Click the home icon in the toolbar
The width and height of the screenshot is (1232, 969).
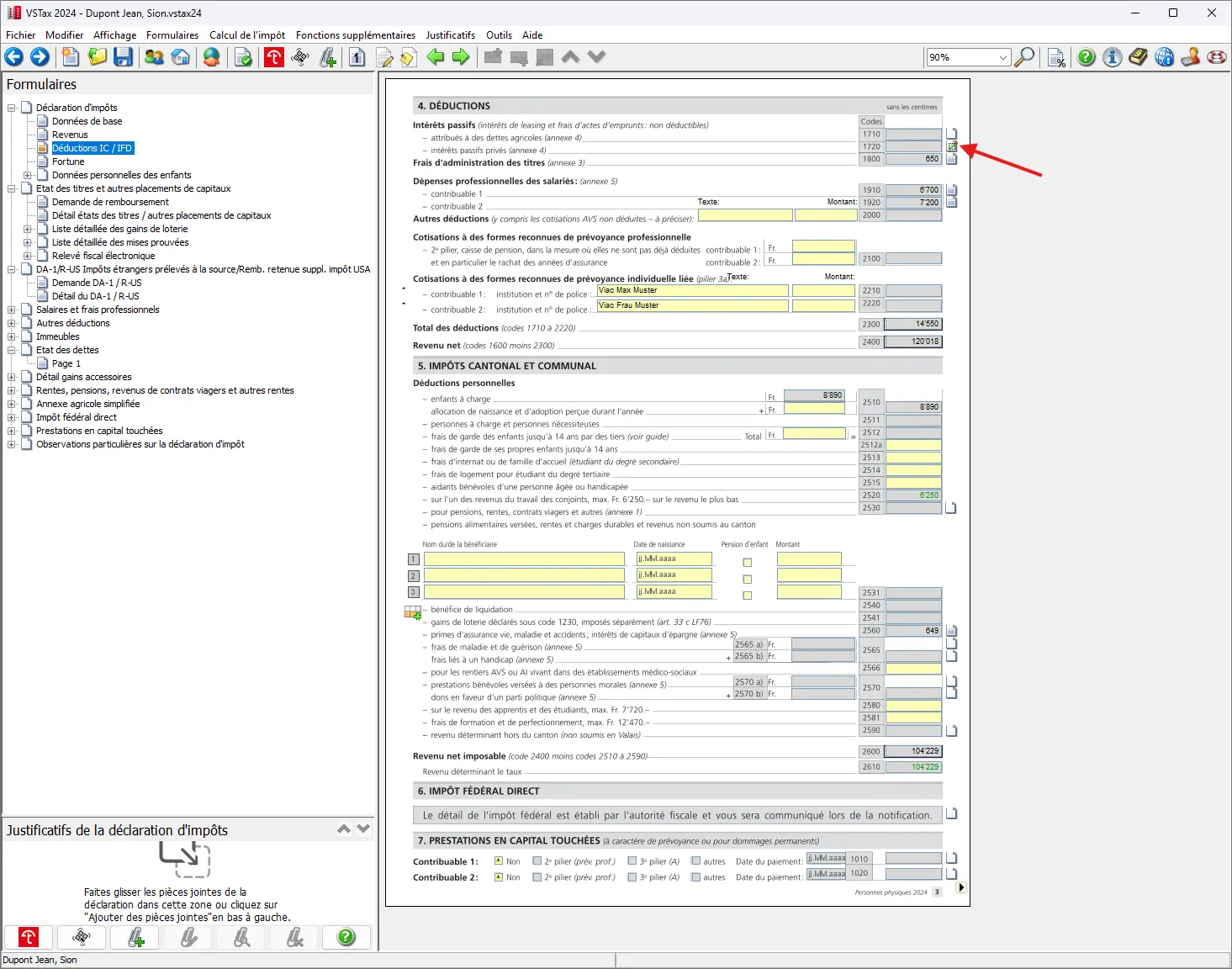click(181, 57)
